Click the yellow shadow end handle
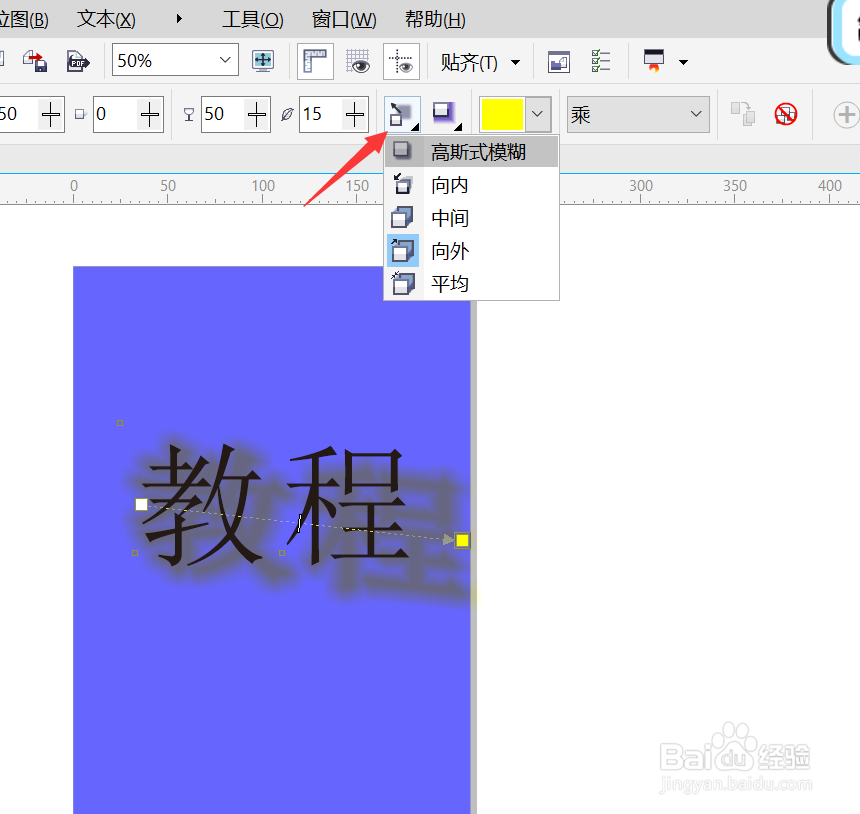The height and width of the screenshot is (814, 860). 462,540
